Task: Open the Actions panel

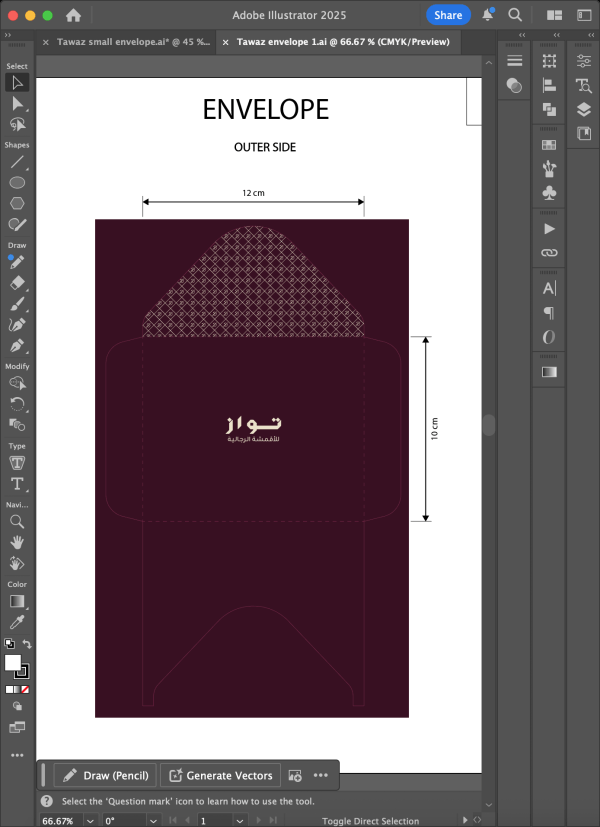Action: [549, 229]
